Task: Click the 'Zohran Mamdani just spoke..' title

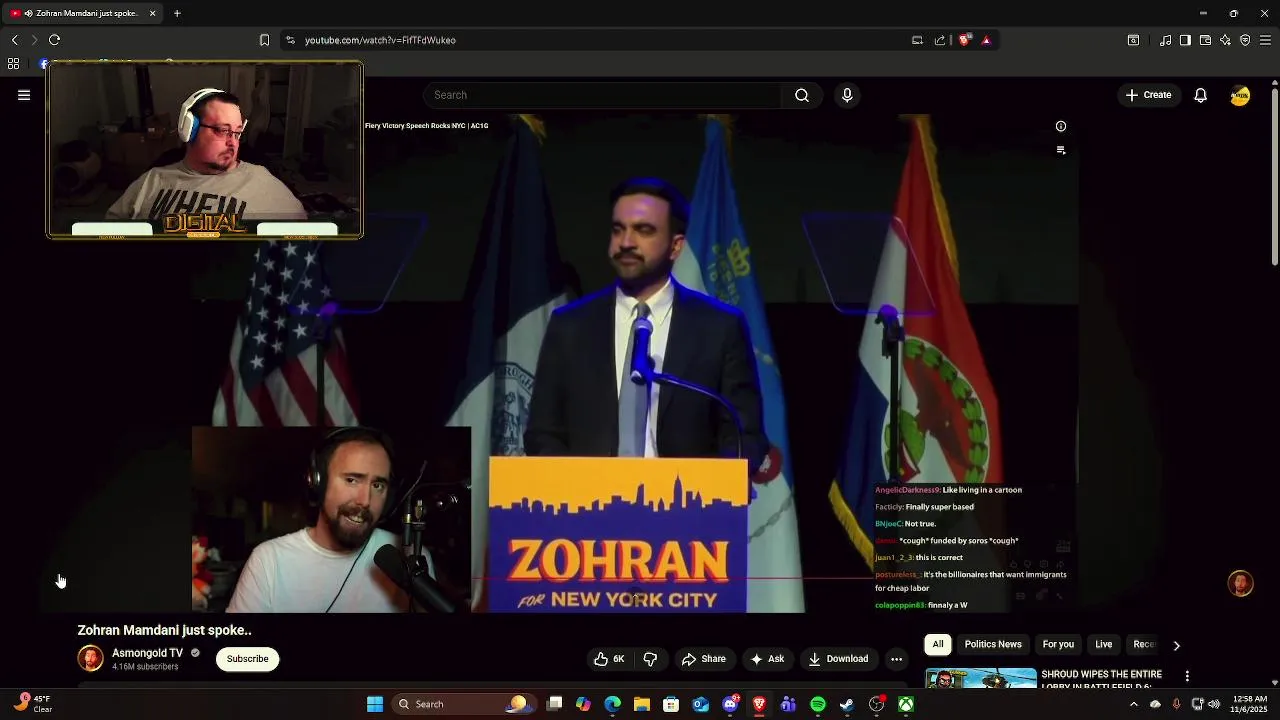Action: coord(164,630)
